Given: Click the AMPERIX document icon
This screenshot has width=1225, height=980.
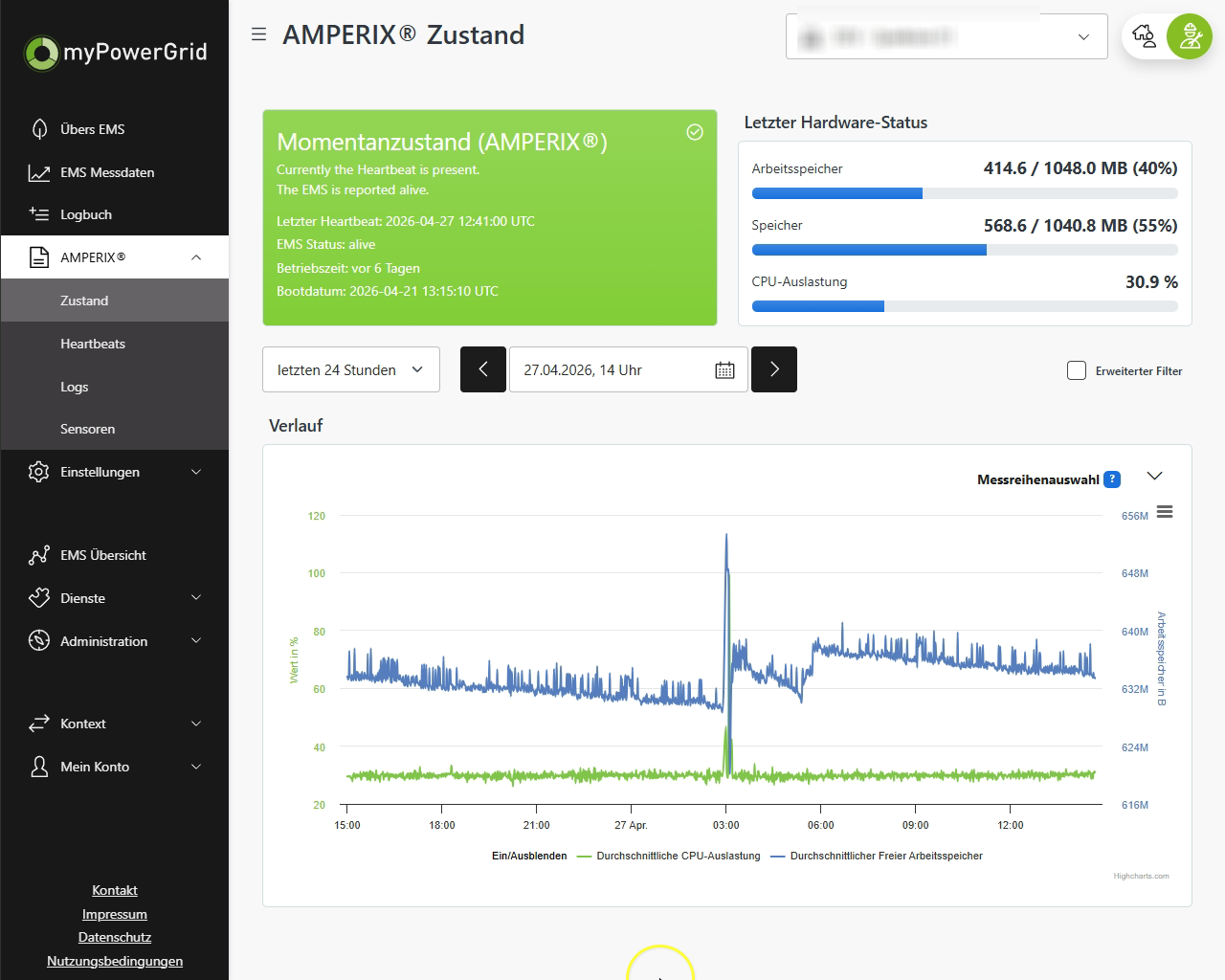Looking at the screenshot, I should click(x=39, y=257).
